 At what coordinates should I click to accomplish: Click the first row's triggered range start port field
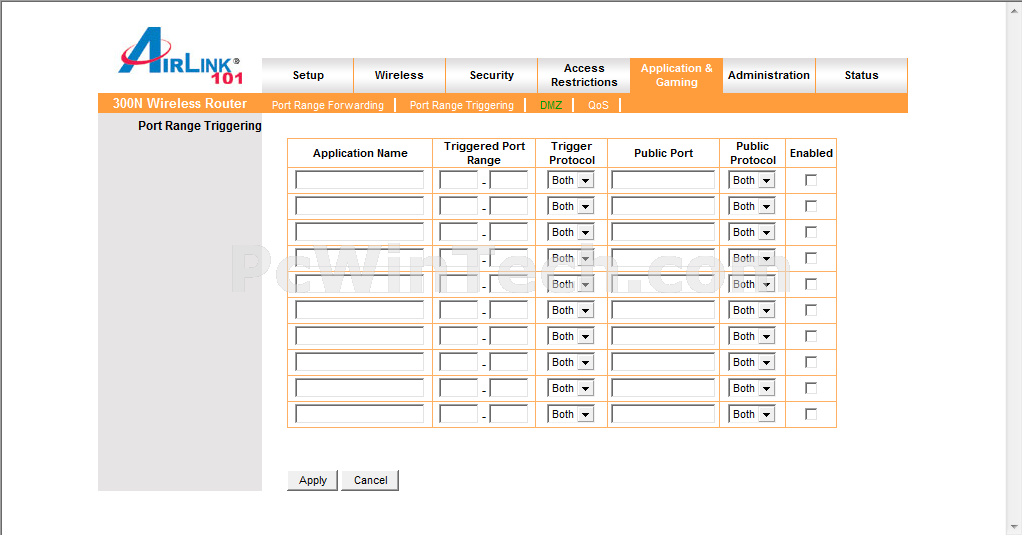[459, 180]
